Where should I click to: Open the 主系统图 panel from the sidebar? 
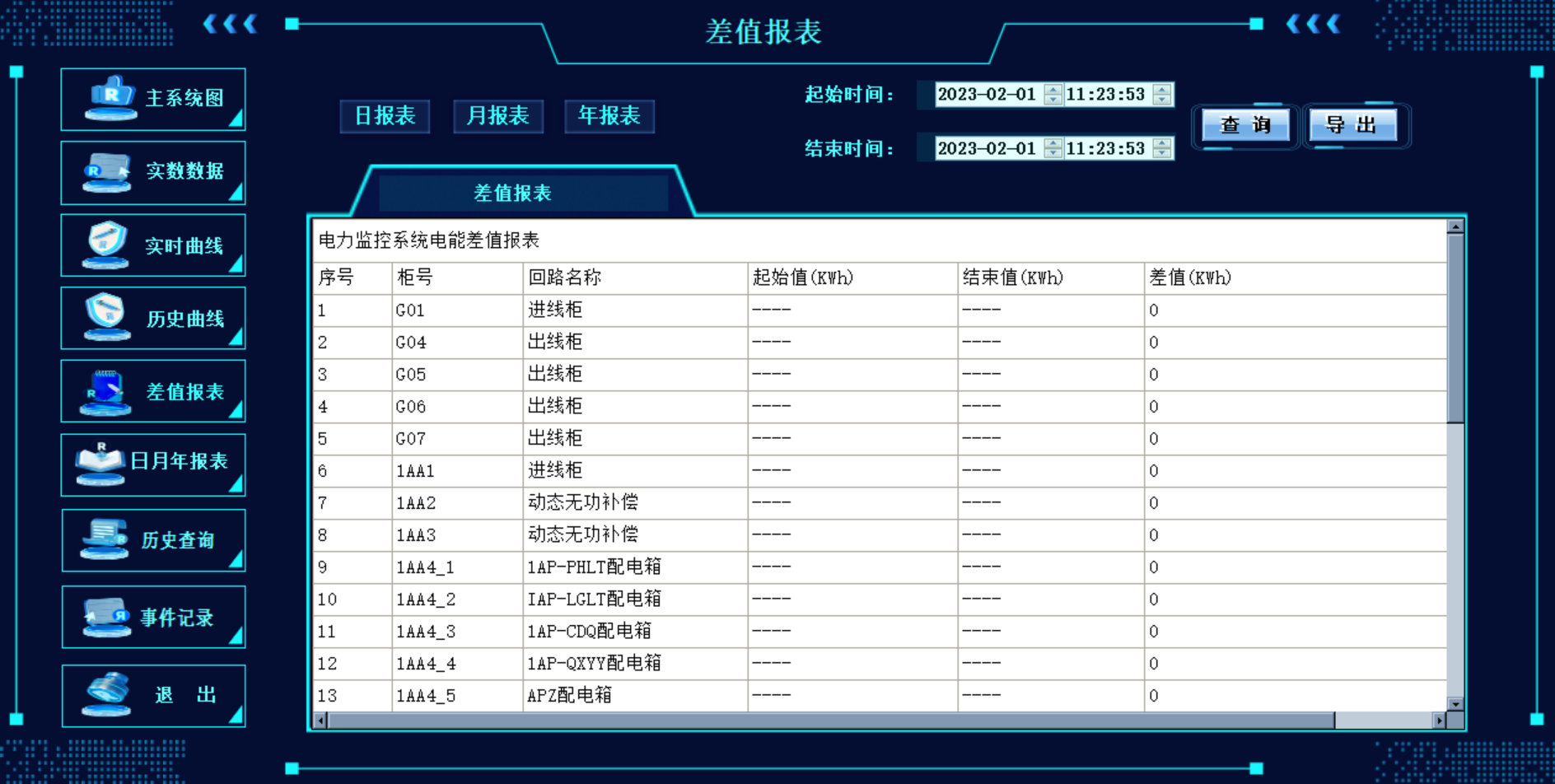pos(152,99)
